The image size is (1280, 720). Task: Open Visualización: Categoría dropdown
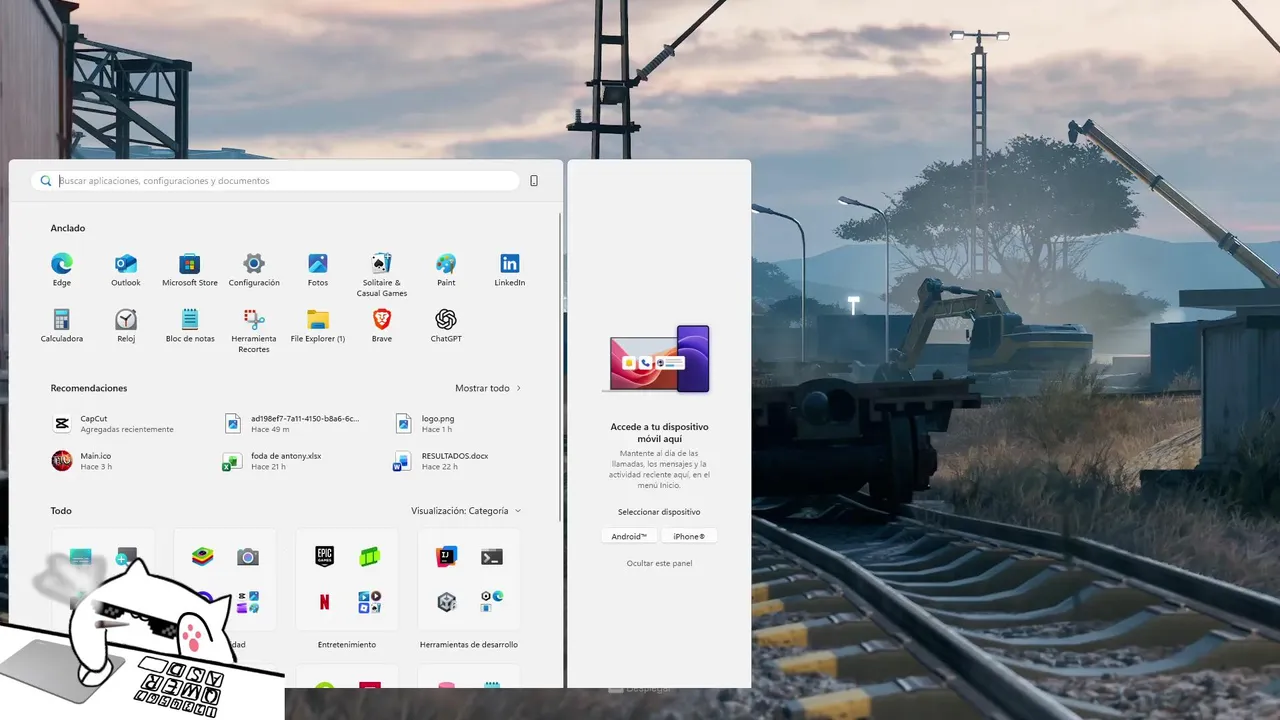tap(466, 511)
